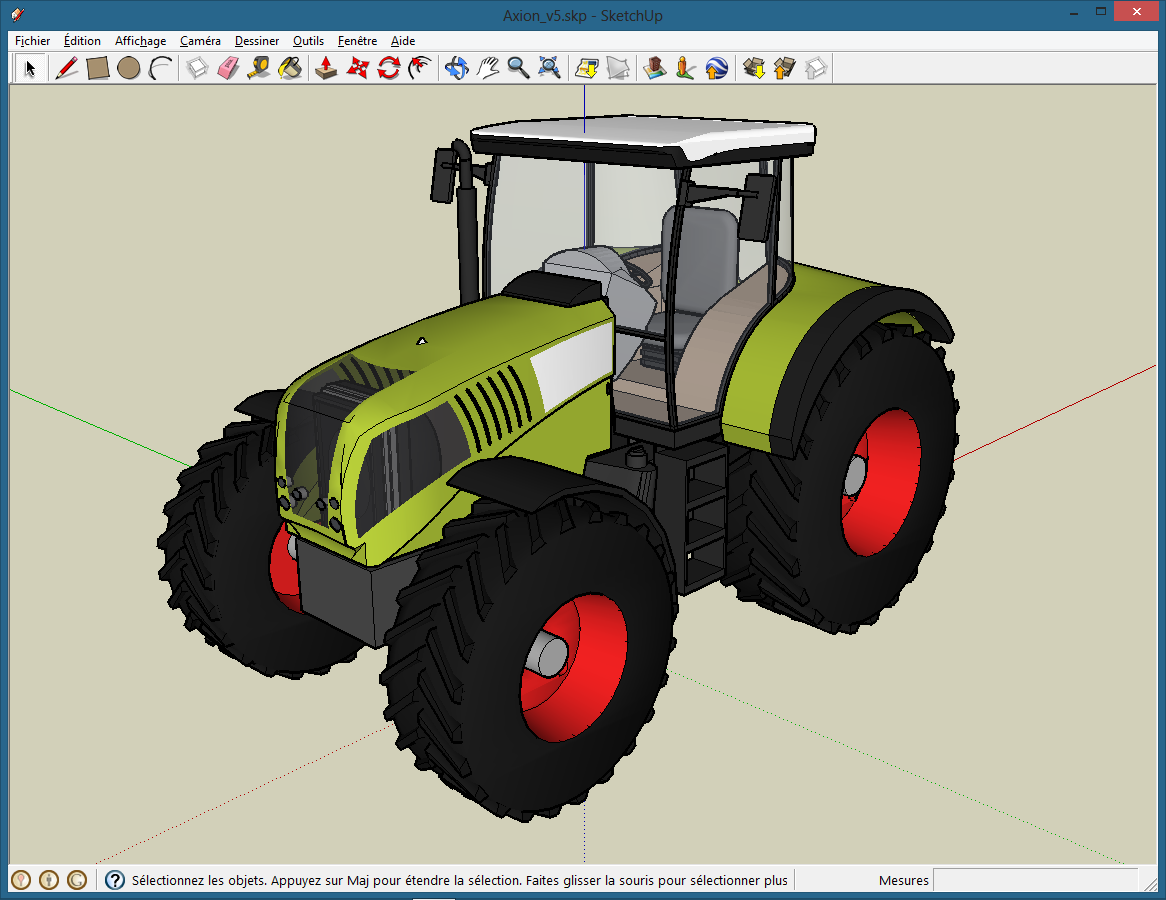Activate the Circle tool
The width and height of the screenshot is (1166, 900).
pos(128,68)
